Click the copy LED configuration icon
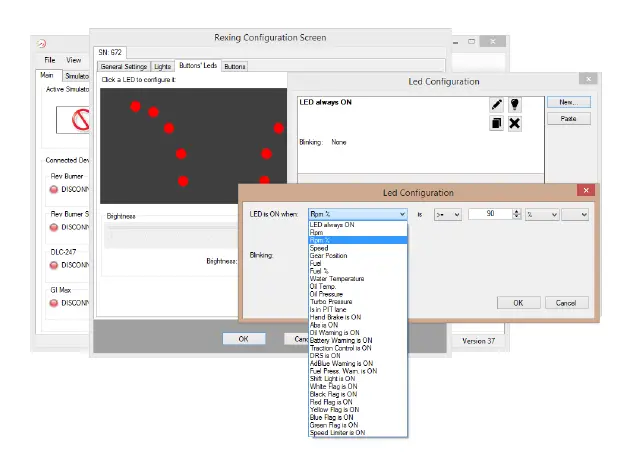The image size is (633, 465). (x=497, y=123)
